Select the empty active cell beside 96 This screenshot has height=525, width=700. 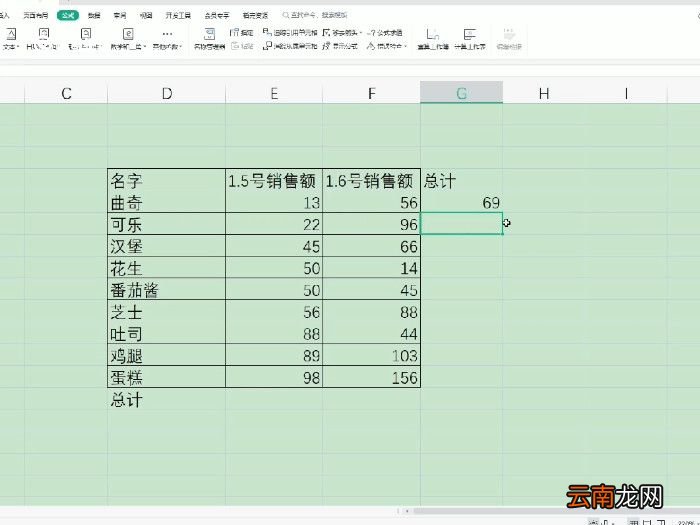click(x=462, y=224)
